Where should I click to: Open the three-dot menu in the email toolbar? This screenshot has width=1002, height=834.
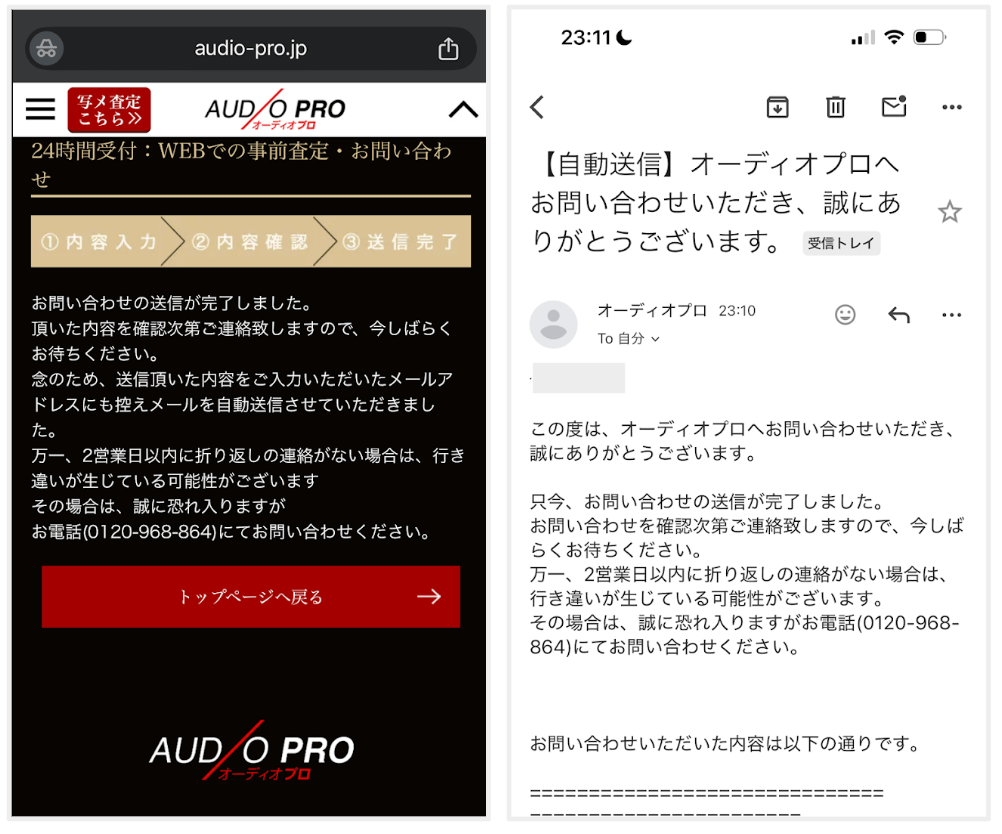point(951,107)
